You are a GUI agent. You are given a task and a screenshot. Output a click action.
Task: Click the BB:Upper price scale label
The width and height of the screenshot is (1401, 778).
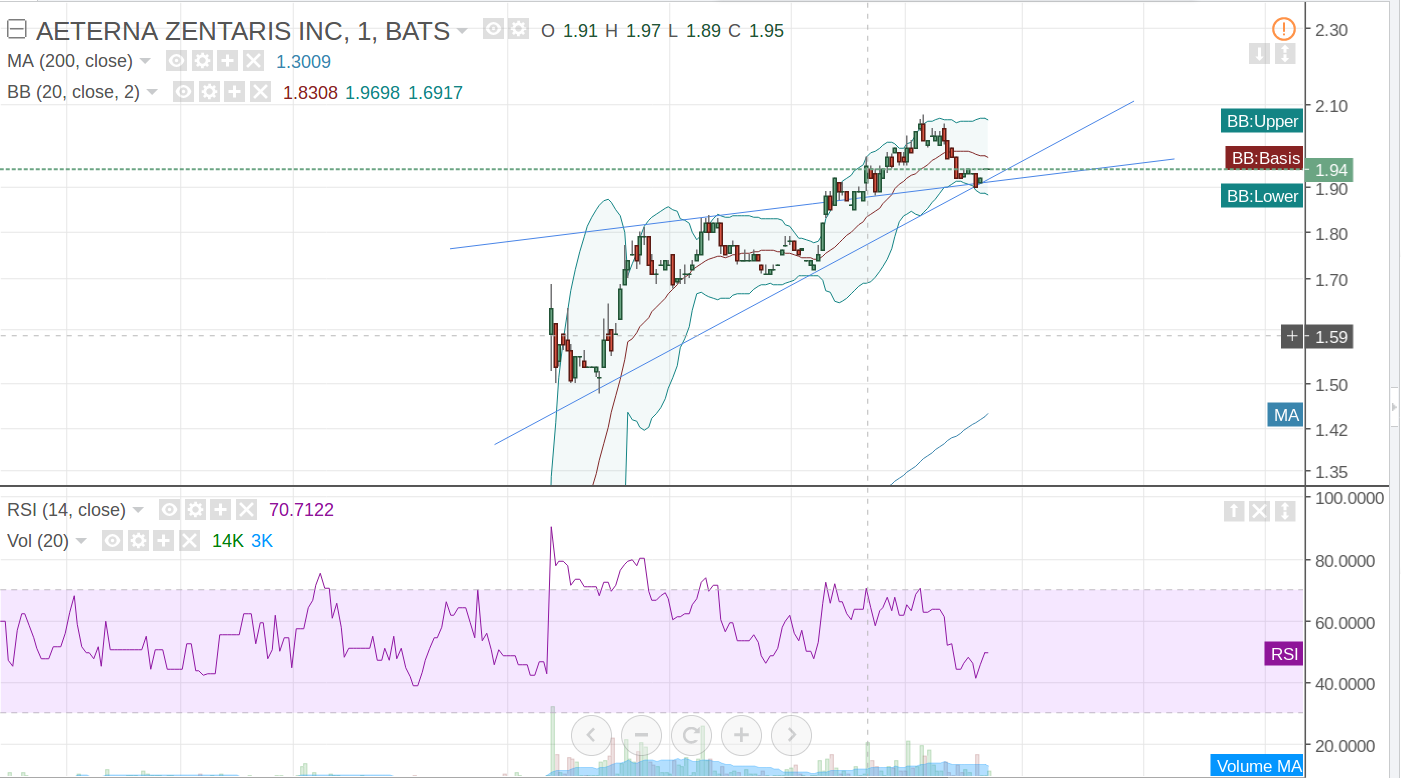coord(1262,121)
